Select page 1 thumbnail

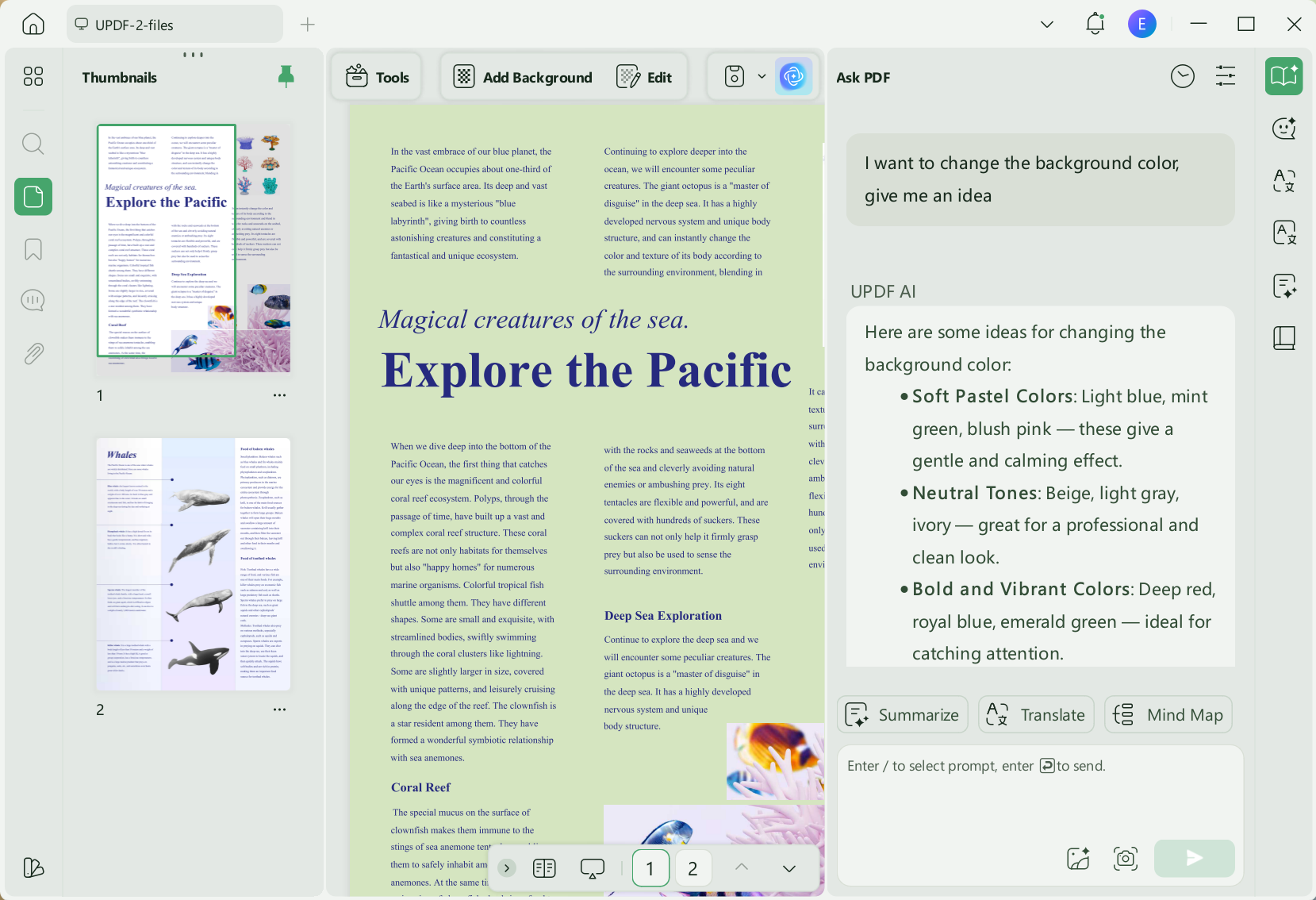(194, 248)
